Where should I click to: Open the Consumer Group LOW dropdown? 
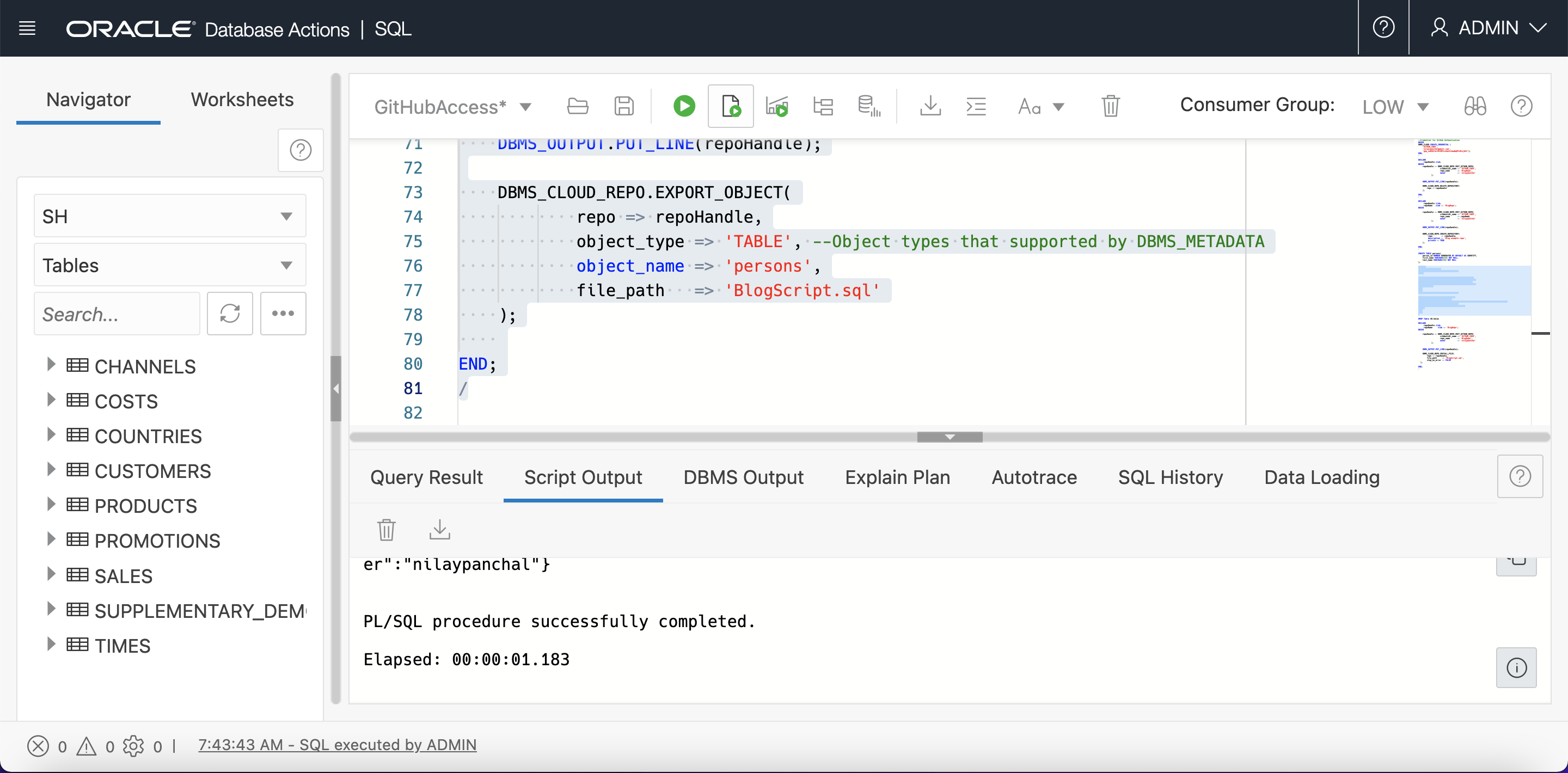click(x=1394, y=107)
